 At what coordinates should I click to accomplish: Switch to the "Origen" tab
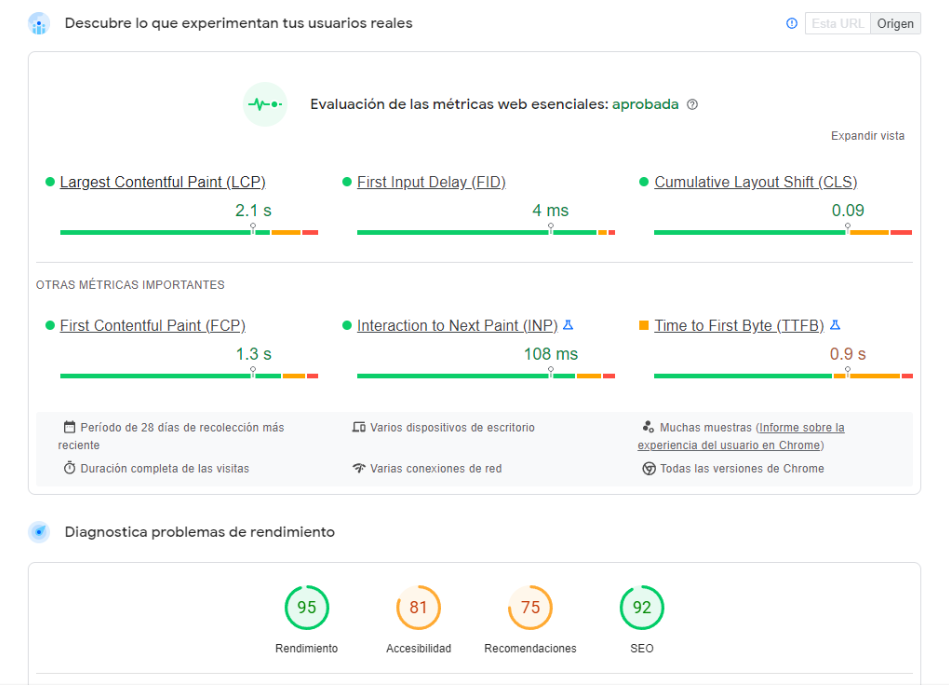click(x=895, y=23)
